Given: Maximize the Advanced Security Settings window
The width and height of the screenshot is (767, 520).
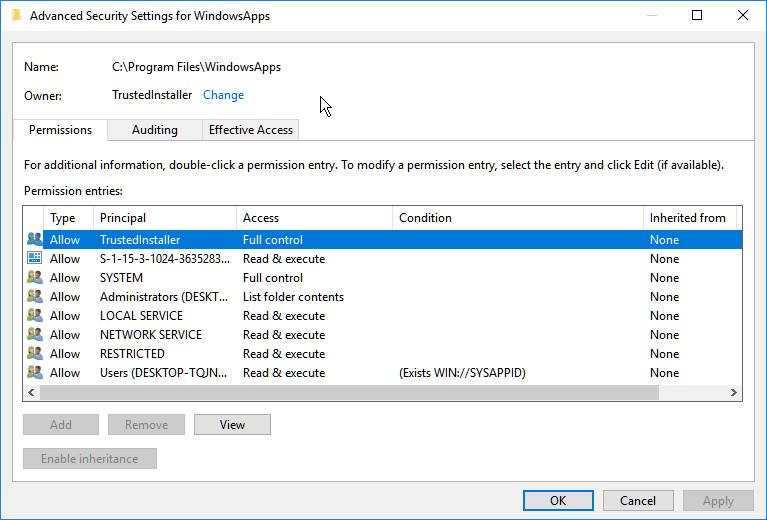Looking at the screenshot, I should click(697, 15).
